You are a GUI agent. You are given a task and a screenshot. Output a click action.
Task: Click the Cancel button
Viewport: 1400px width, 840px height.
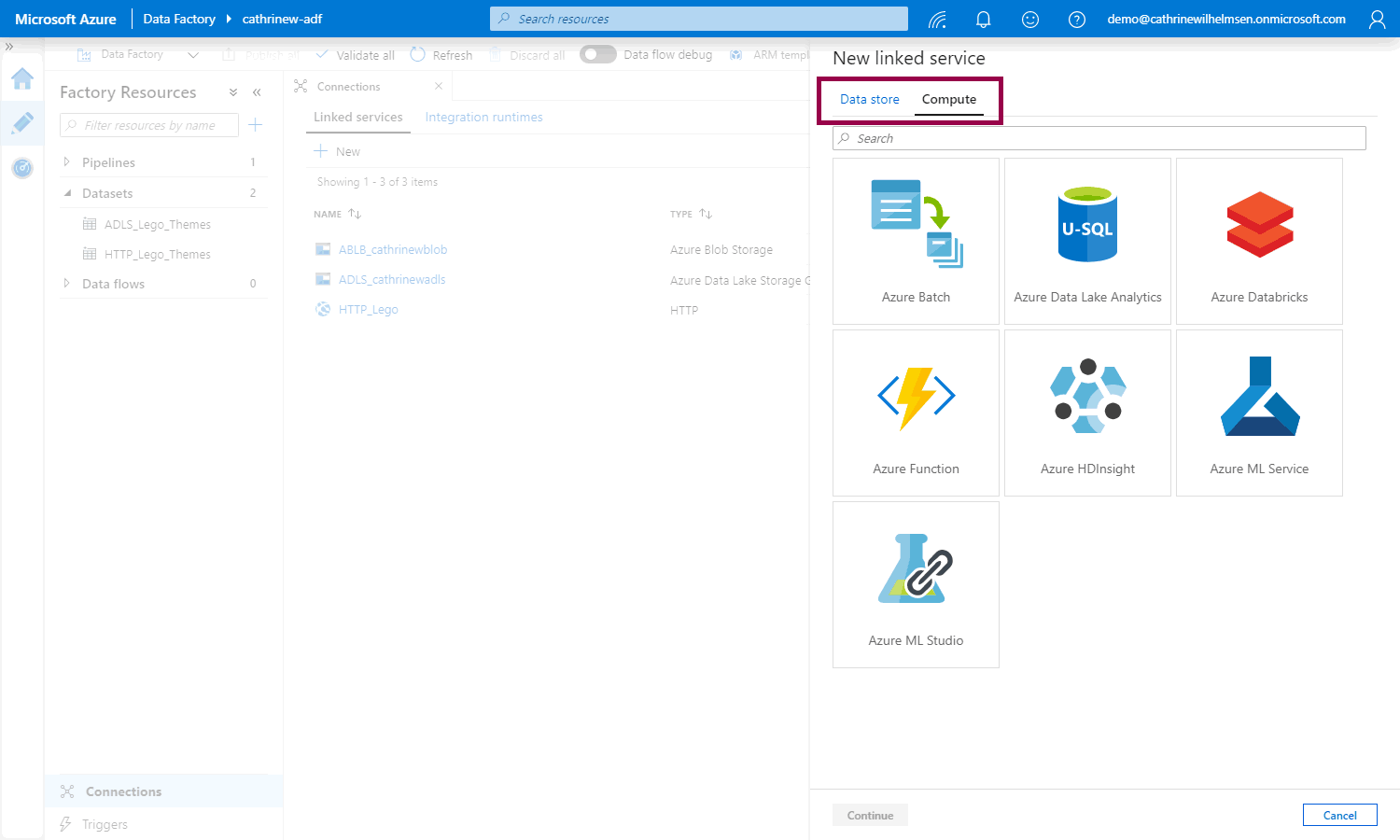1339,815
